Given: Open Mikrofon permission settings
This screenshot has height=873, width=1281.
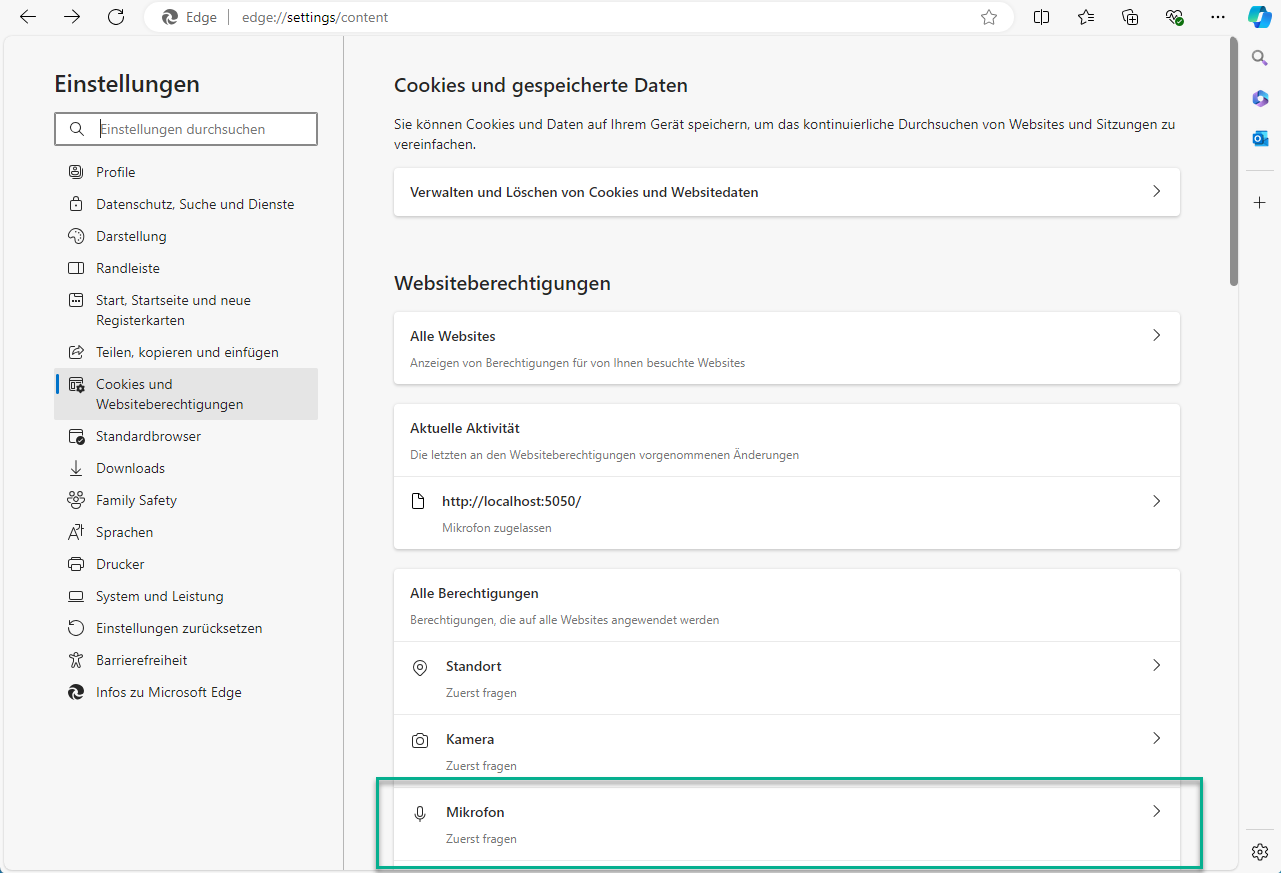Looking at the screenshot, I should pos(786,823).
